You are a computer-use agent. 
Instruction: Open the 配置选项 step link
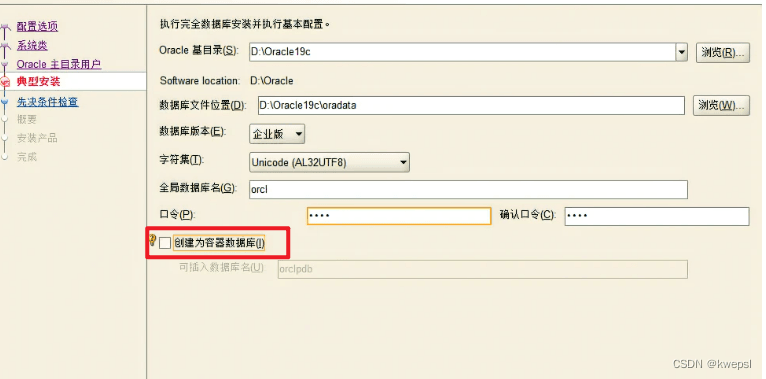pos(38,26)
